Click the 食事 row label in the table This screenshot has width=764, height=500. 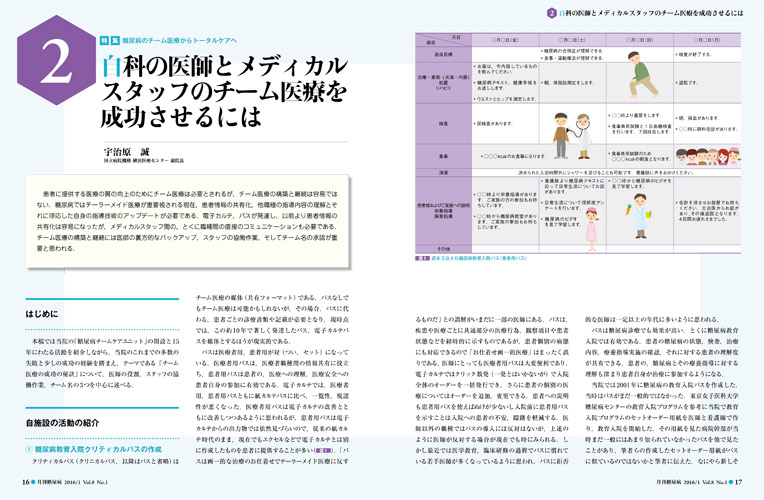tap(443, 156)
